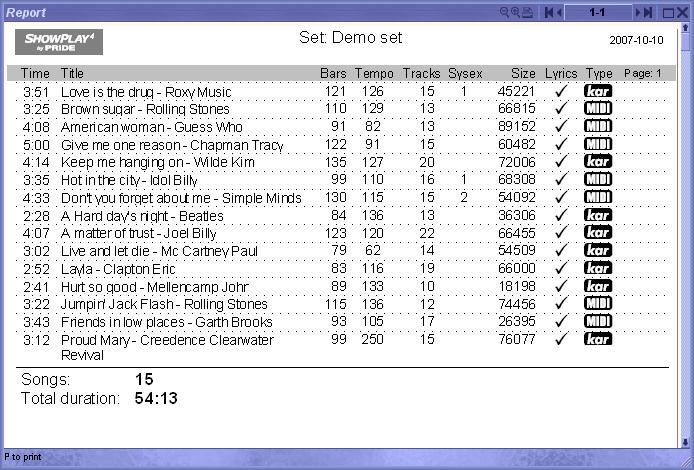Click the lyrics checkmark for Proud Mary
This screenshot has height=470, width=694.
[561, 339]
